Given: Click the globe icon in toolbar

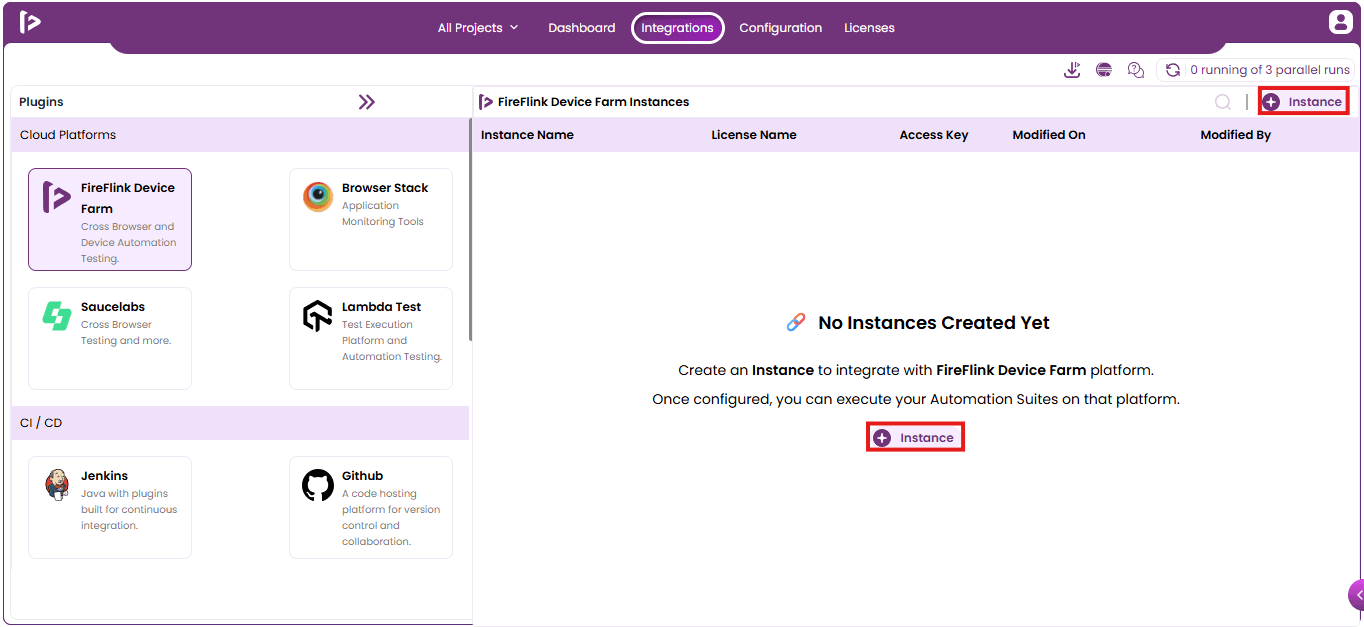Looking at the screenshot, I should pos(1104,70).
